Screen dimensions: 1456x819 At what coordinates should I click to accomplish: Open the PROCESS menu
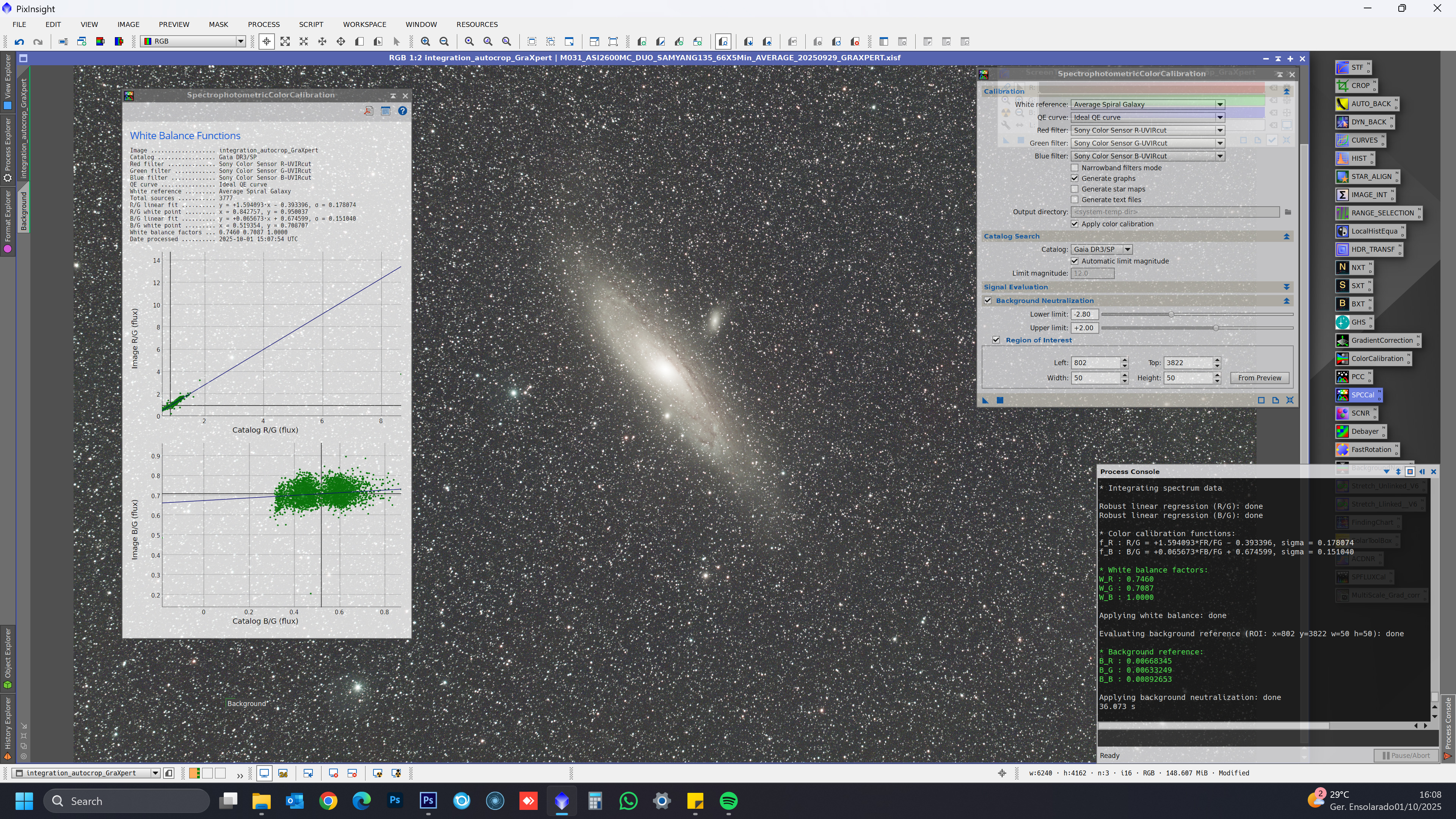(x=264, y=24)
